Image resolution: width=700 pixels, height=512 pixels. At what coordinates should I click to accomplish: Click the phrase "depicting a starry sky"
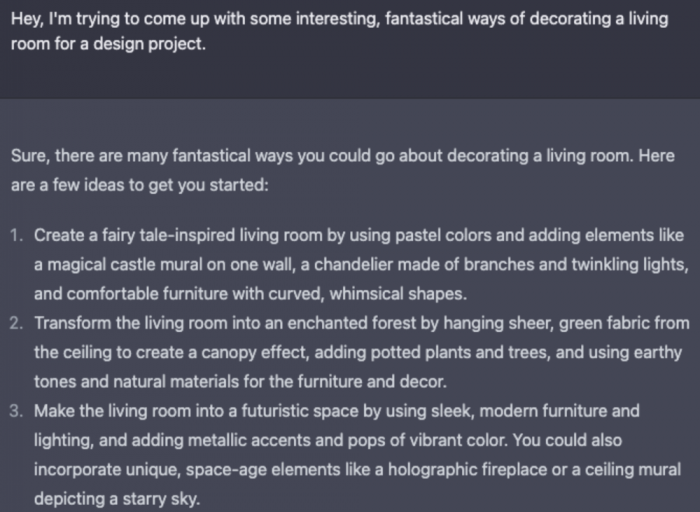[118, 498]
